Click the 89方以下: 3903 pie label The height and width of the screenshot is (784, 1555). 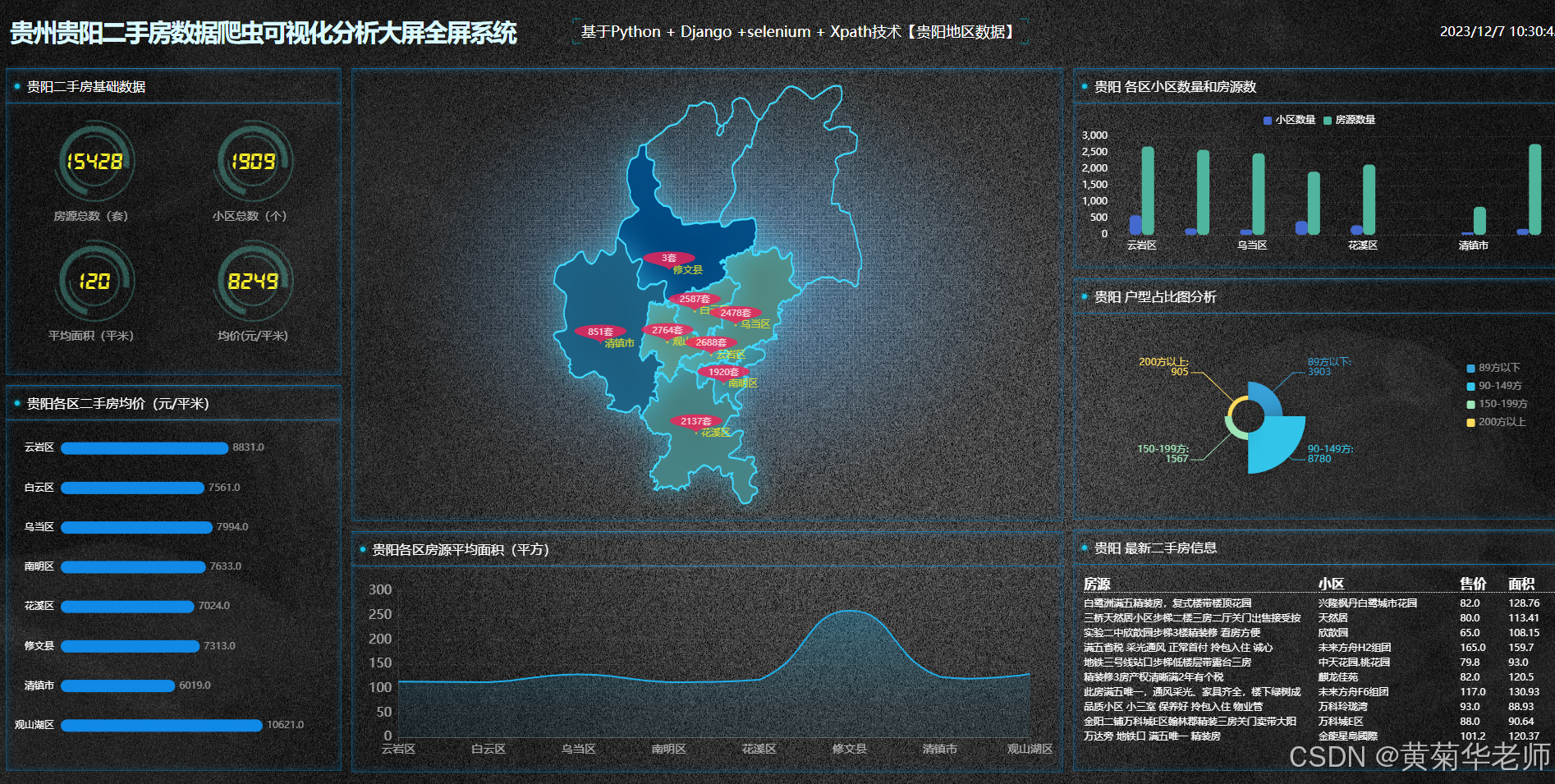click(1329, 367)
